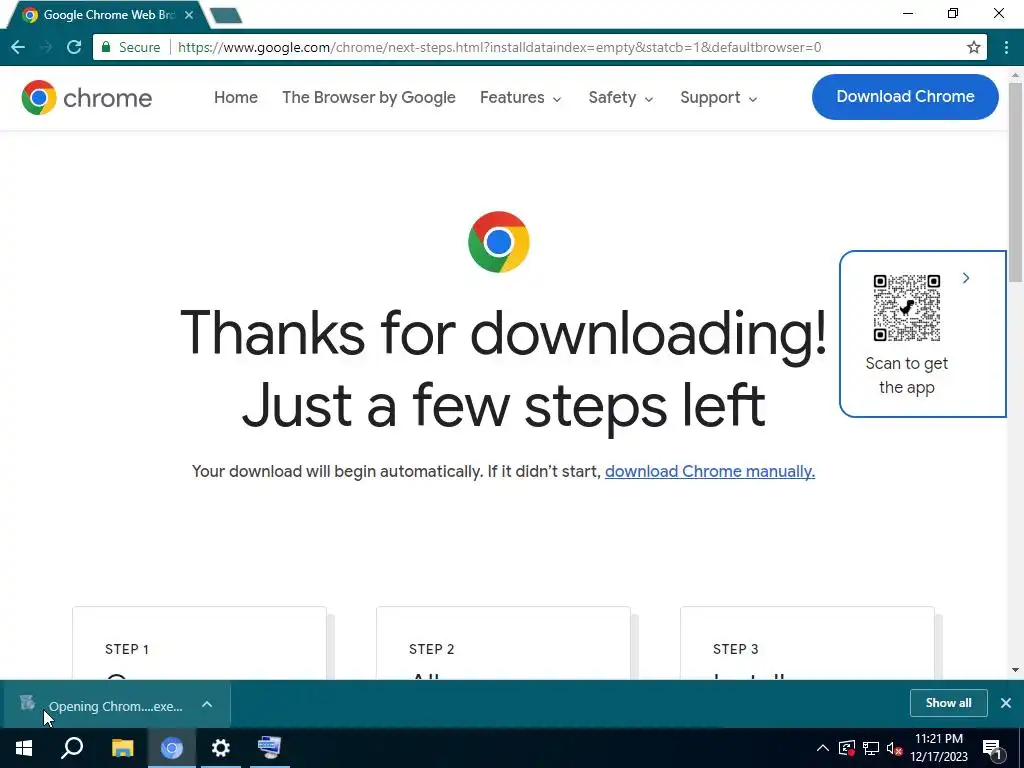Click the scrollbar down arrow
The width and height of the screenshot is (1024, 768).
point(1016,670)
